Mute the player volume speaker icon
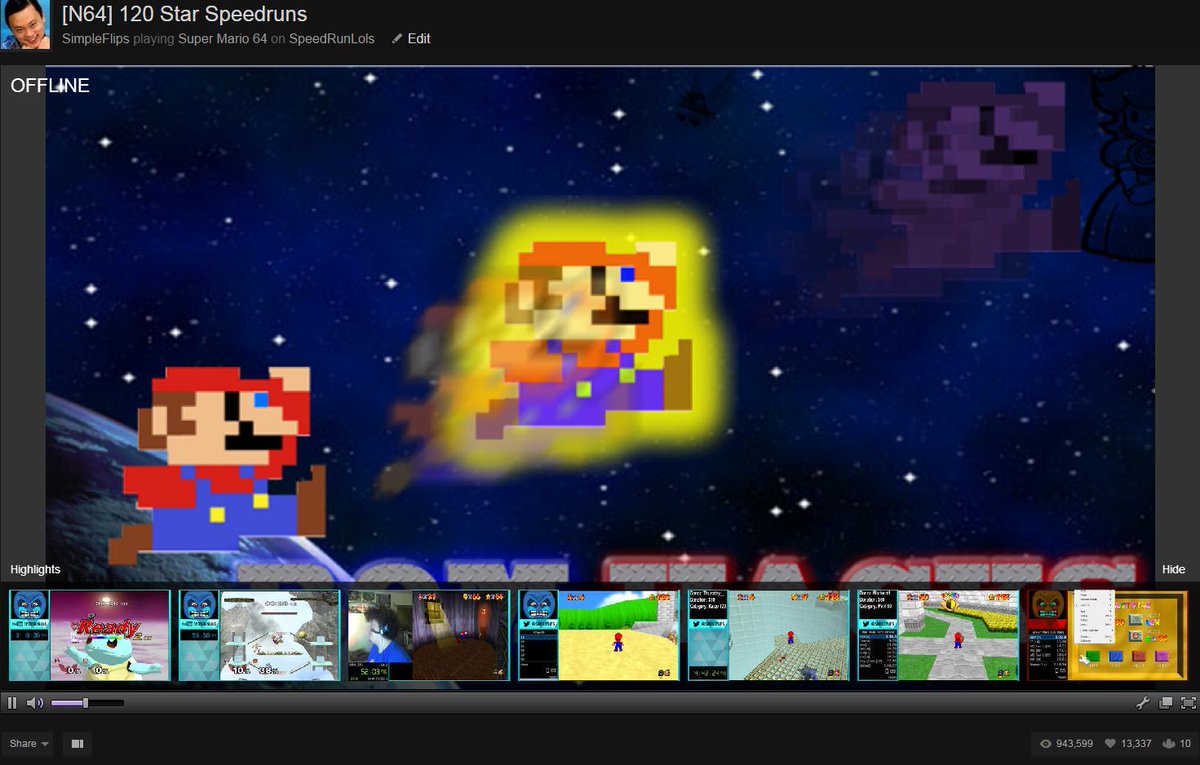 pyautogui.click(x=35, y=703)
